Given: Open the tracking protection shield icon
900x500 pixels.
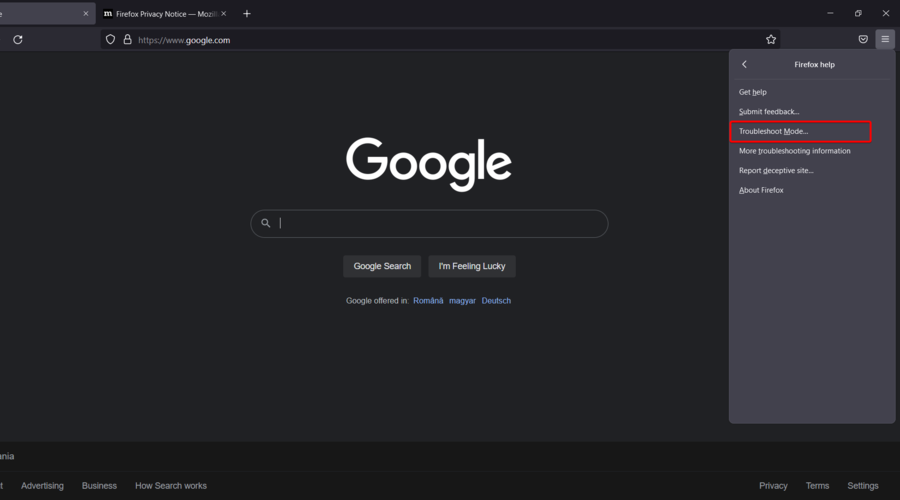Looking at the screenshot, I should [x=110, y=40].
